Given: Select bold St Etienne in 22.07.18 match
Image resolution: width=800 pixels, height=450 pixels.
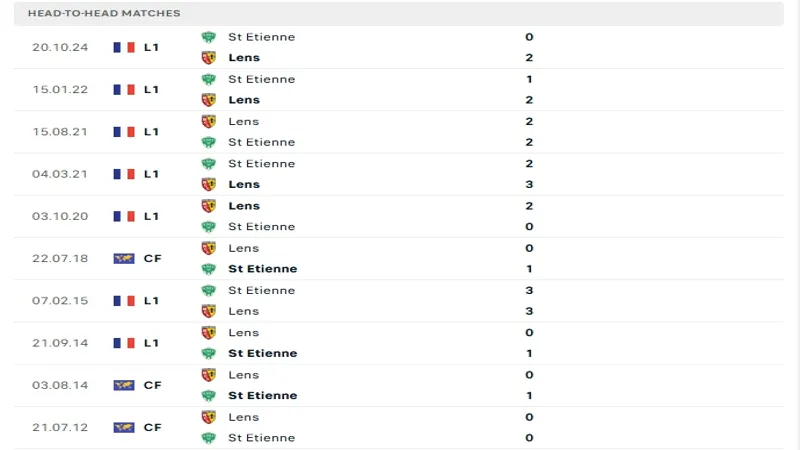Looking at the screenshot, I should tap(262, 269).
